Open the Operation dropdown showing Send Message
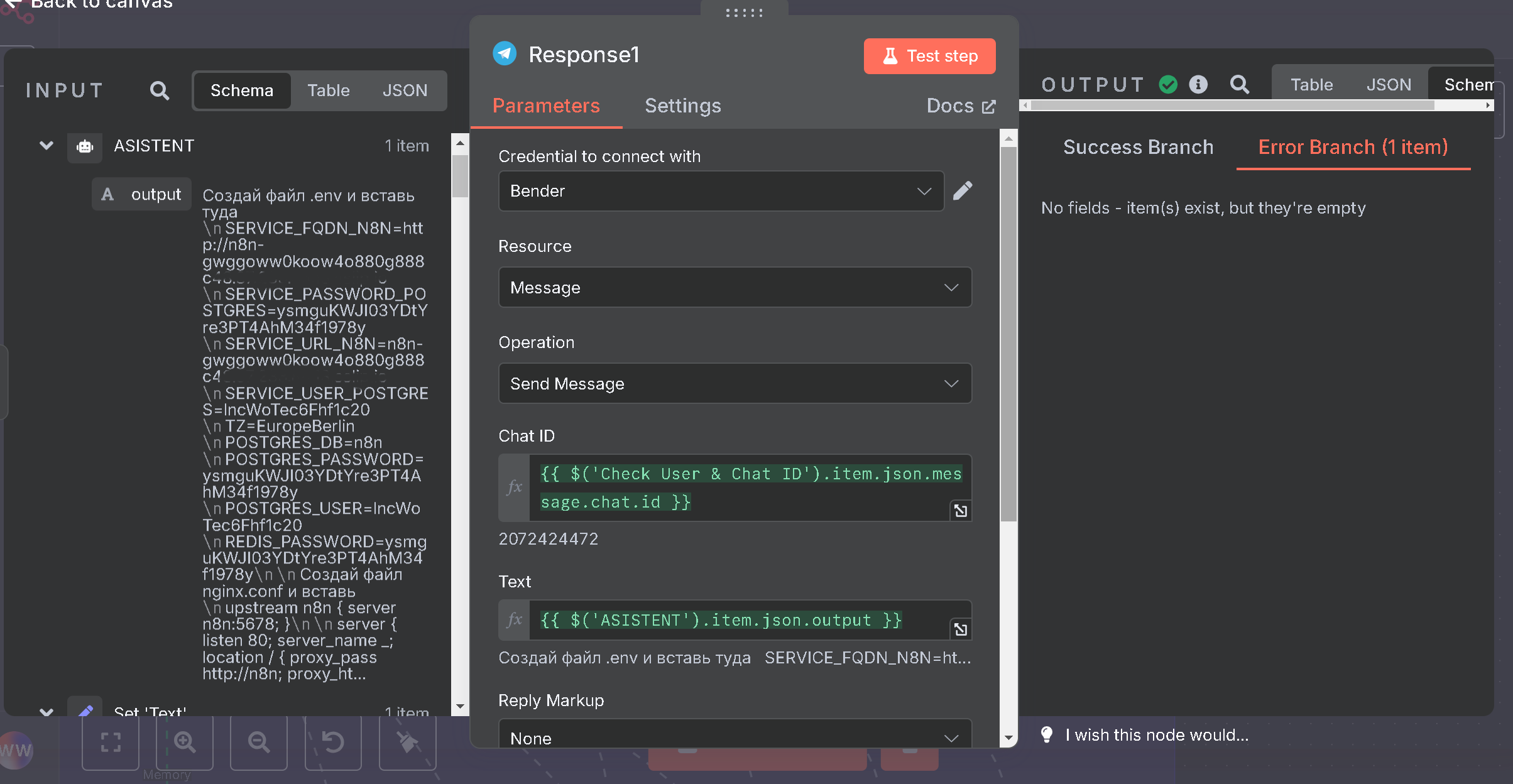 pos(735,383)
